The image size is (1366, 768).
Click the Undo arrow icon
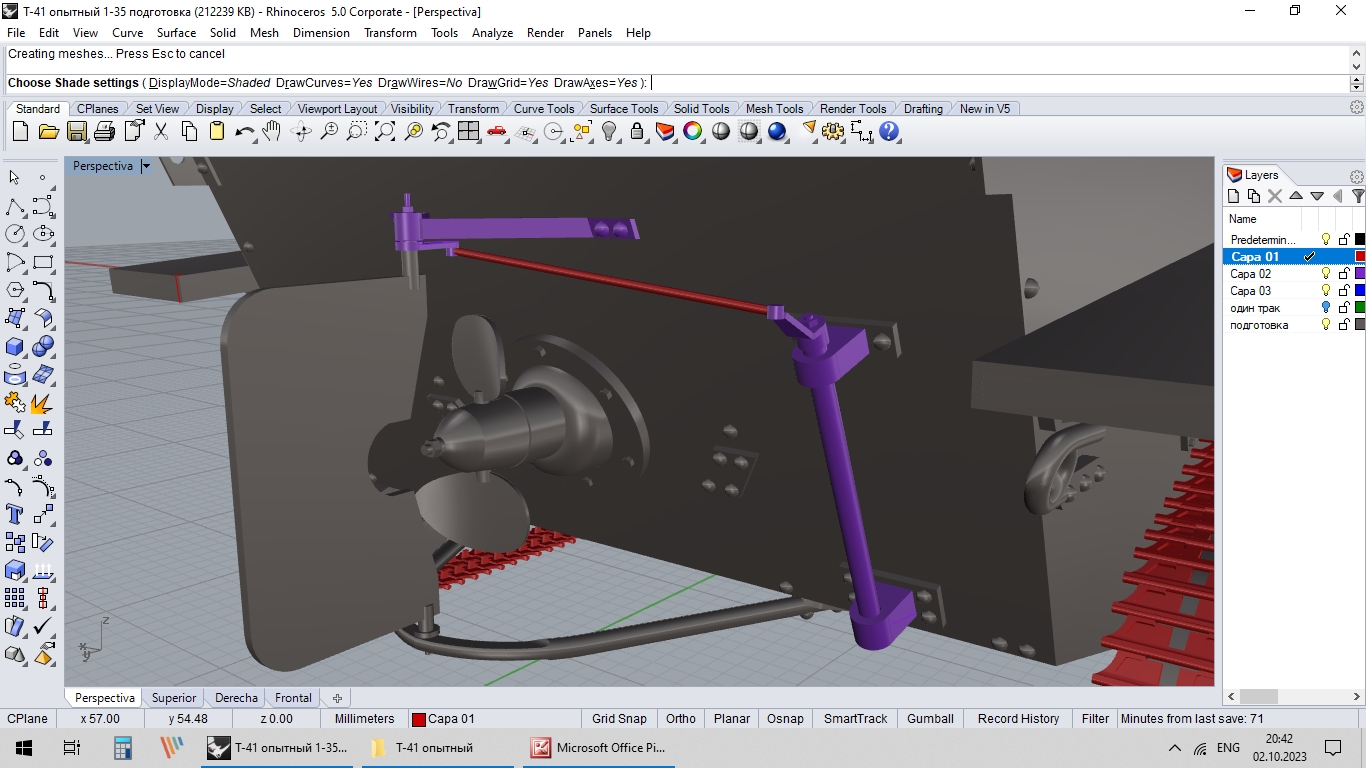point(245,131)
